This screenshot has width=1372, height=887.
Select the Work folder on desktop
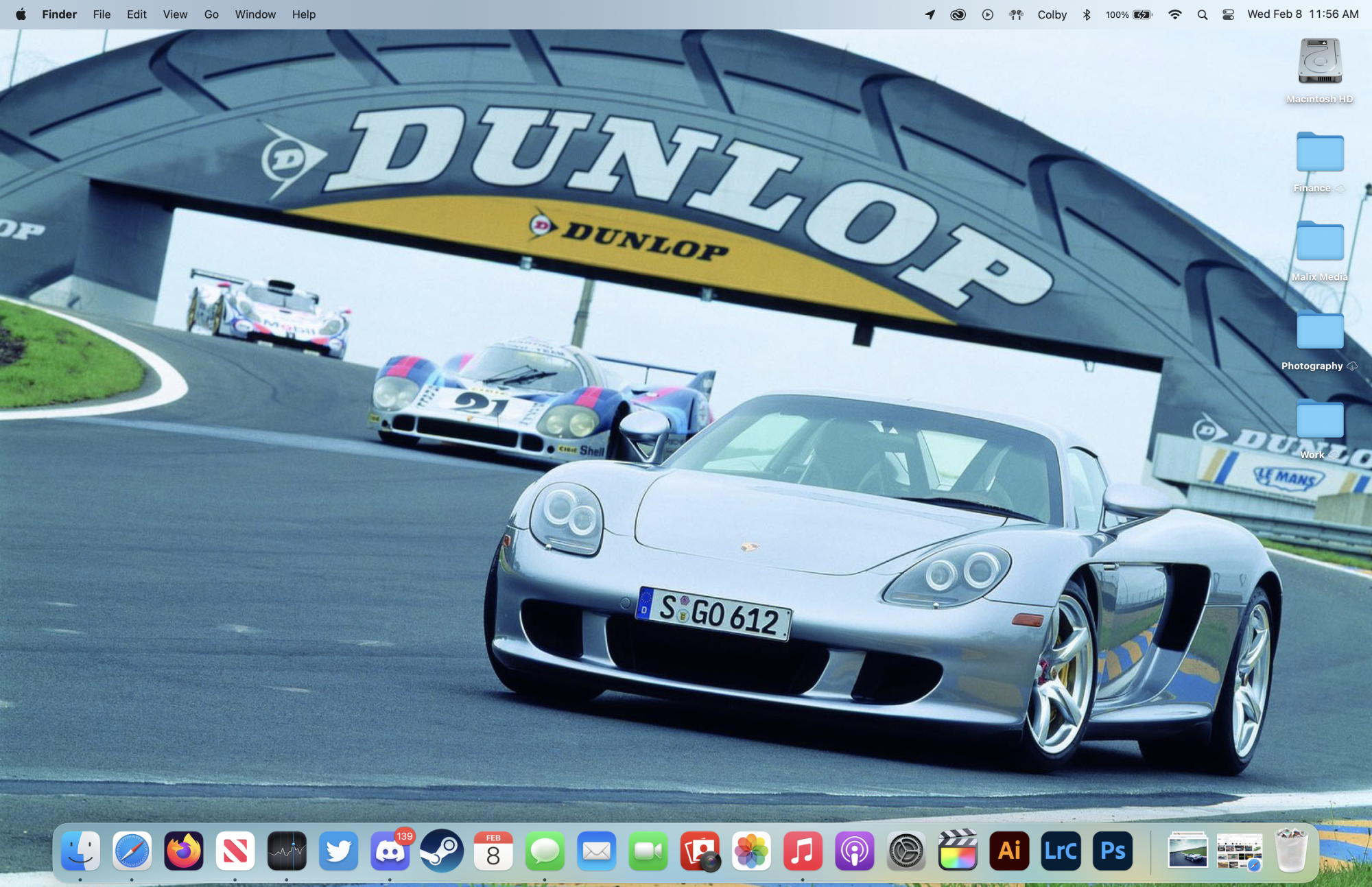tap(1320, 419)
